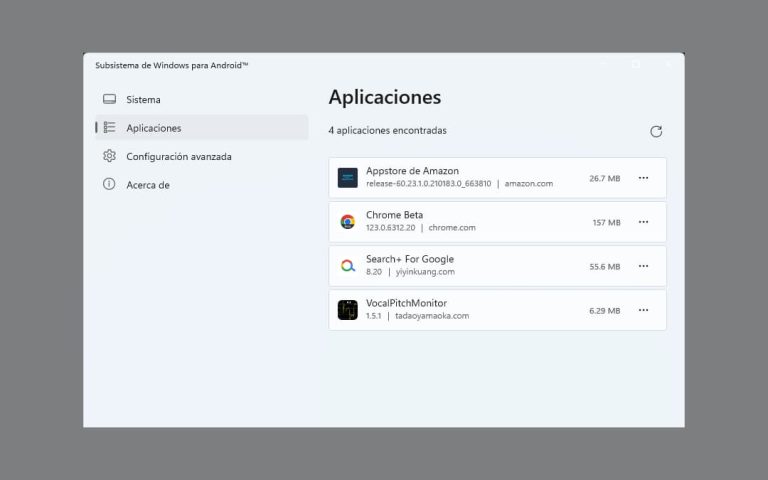The height and width of the screenshot is (480, 768).
Task: Click the 157 MB size value
Action: [x=606, y=222]
